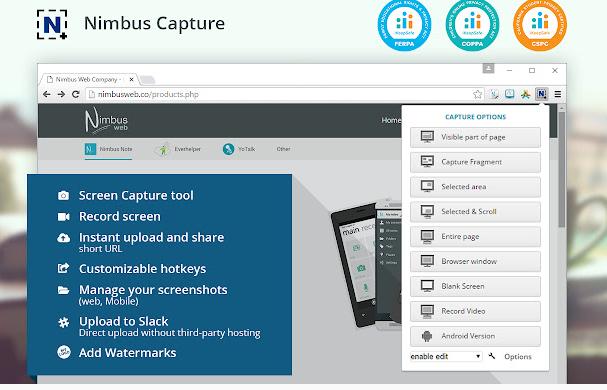Choose Visible part of page capture
Image resolution: width=607 pixels, height=390 pixels.
(475, 137)
